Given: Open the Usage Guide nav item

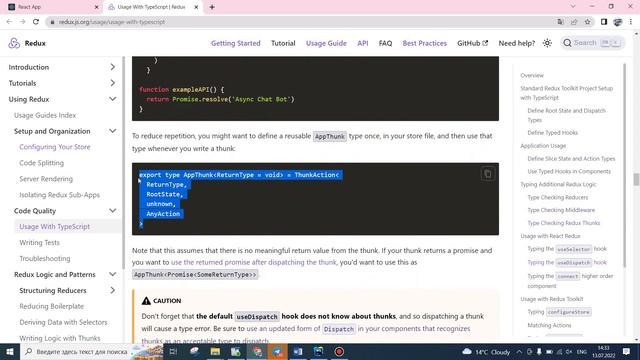Looking at the screenshot, I should pos(326,43).
